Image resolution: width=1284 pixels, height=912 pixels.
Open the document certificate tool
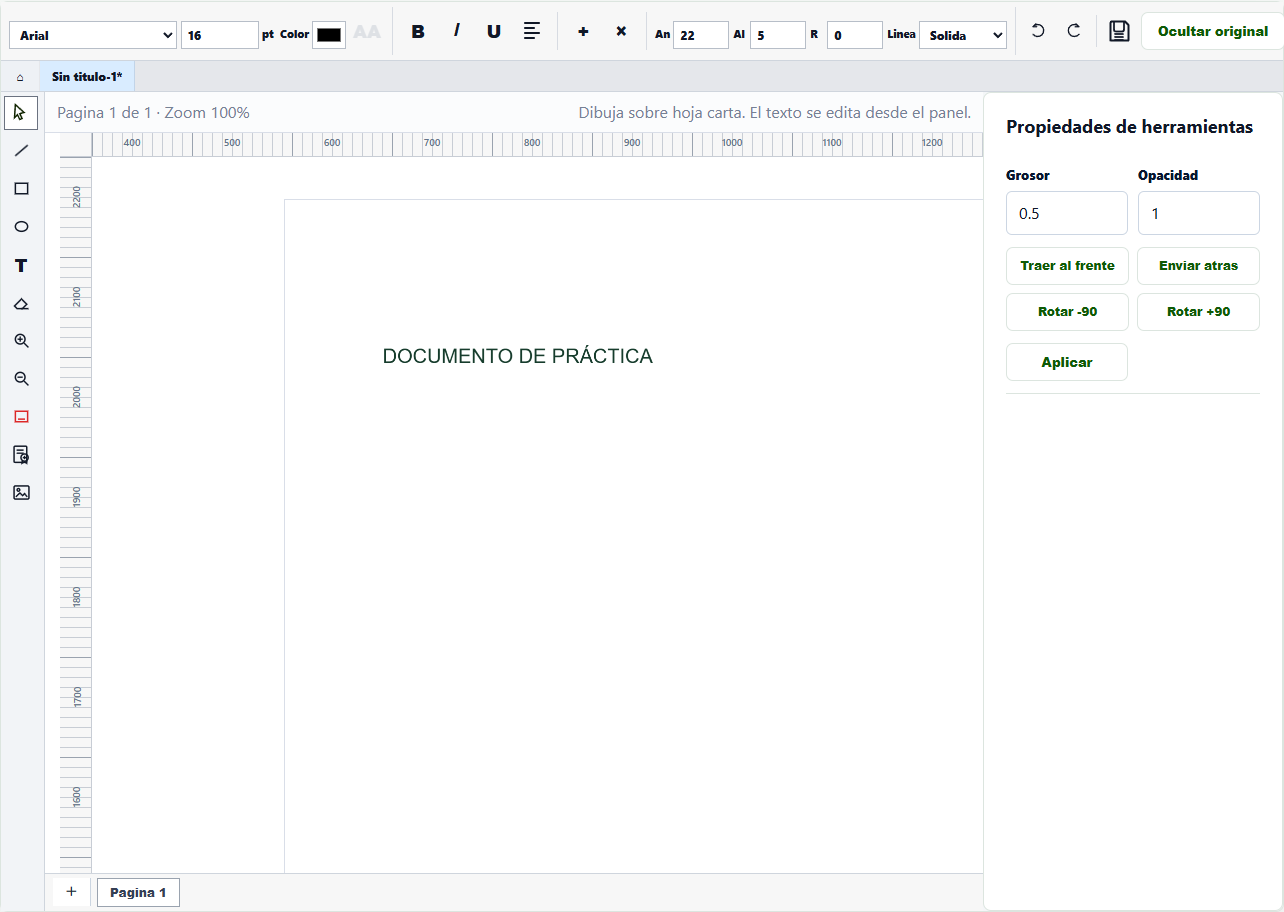click(21, 455)
